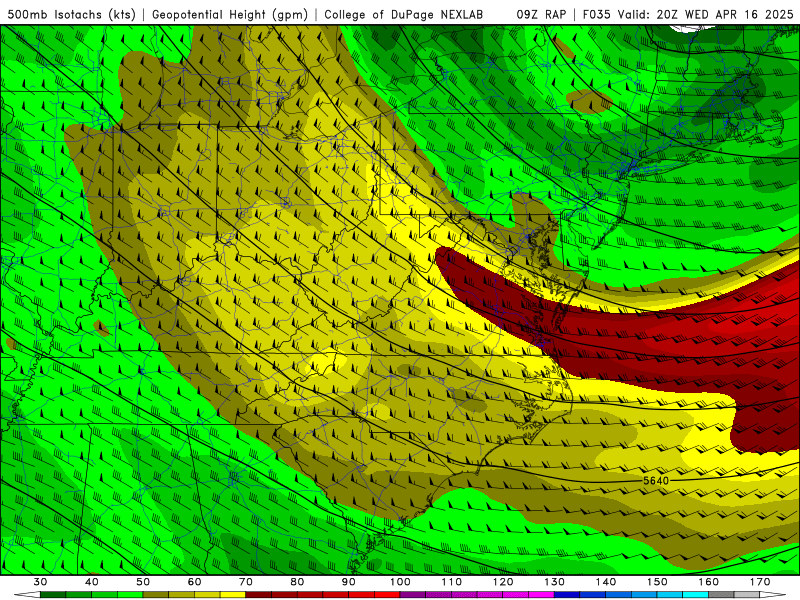Click the "500mb Isotachs (kts)" title text

click(x=71, y=15)
